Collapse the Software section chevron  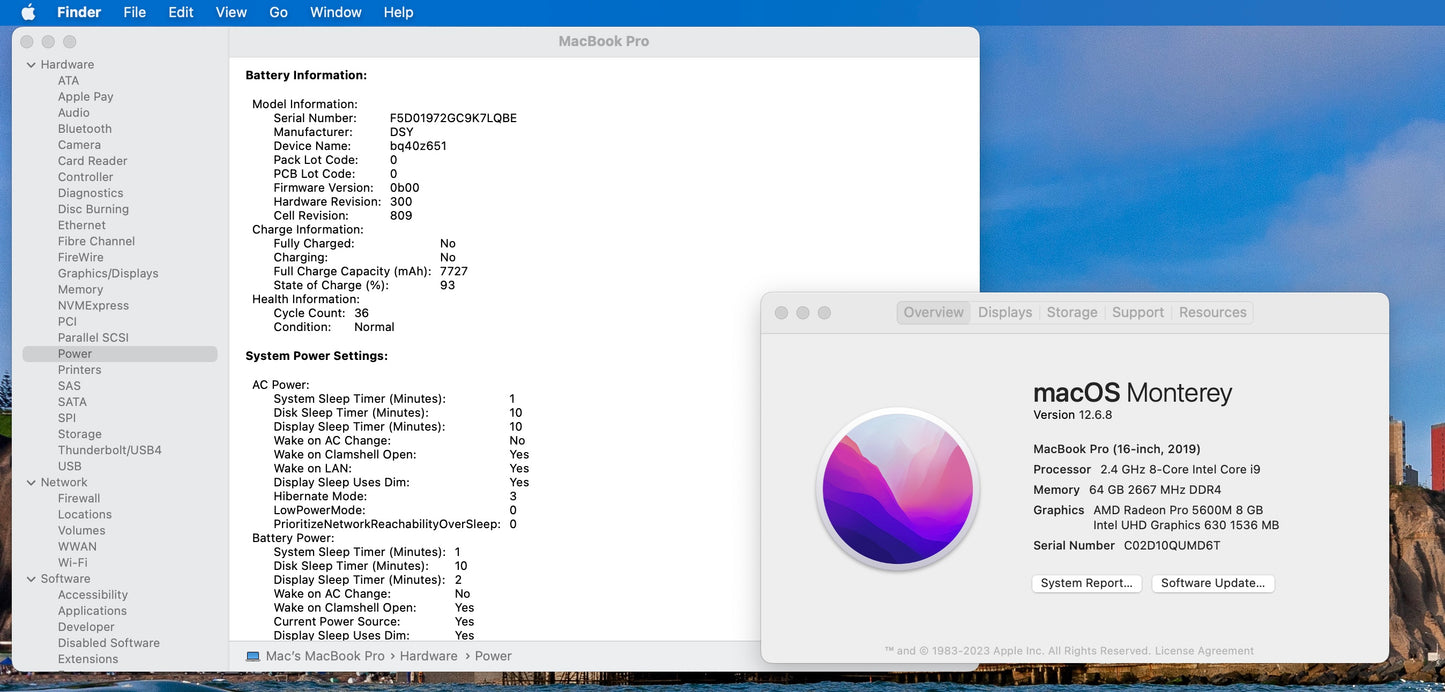[30, 579]
